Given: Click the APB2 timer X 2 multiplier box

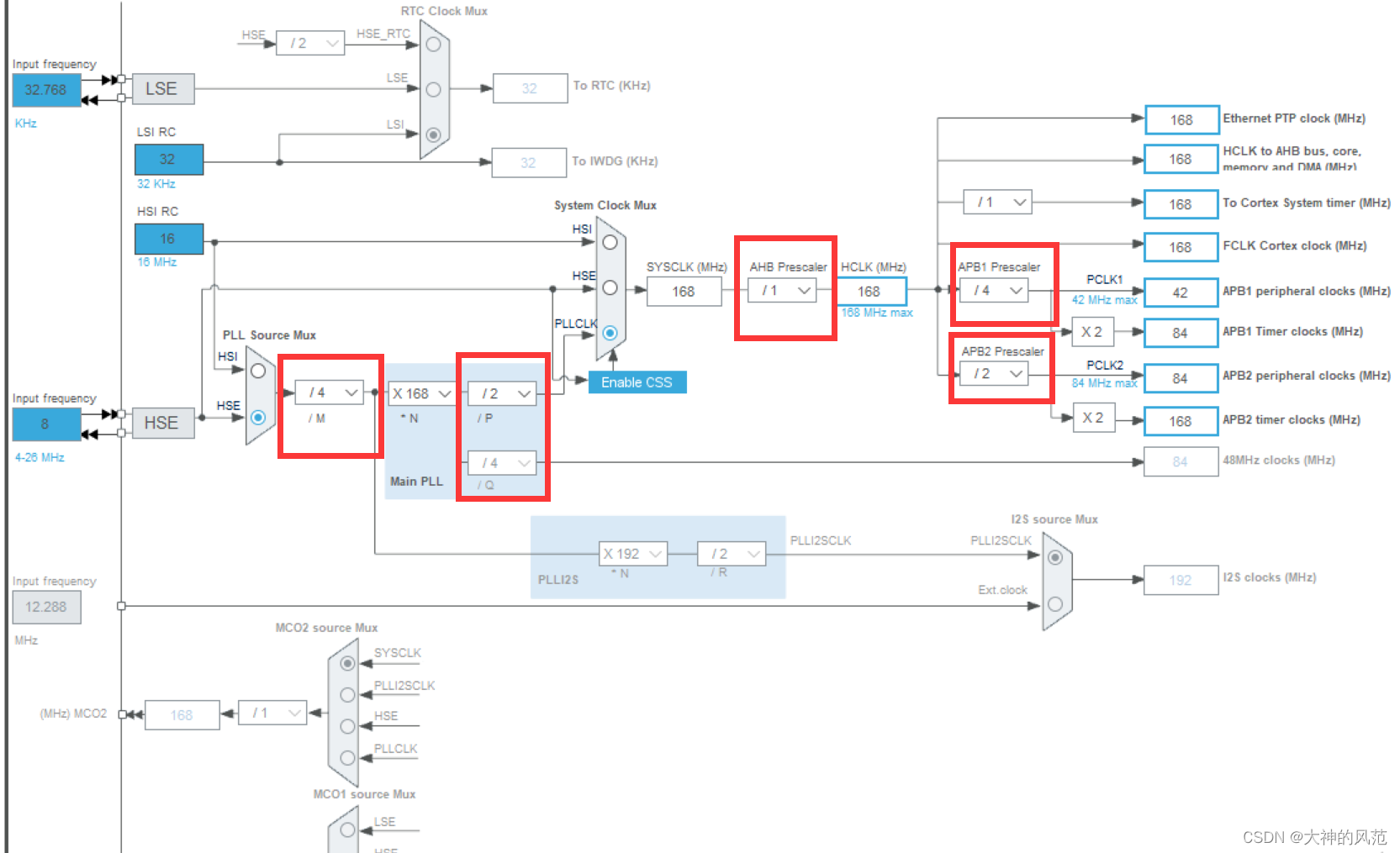Looking at the screenshot, I should click(1094, 418).
